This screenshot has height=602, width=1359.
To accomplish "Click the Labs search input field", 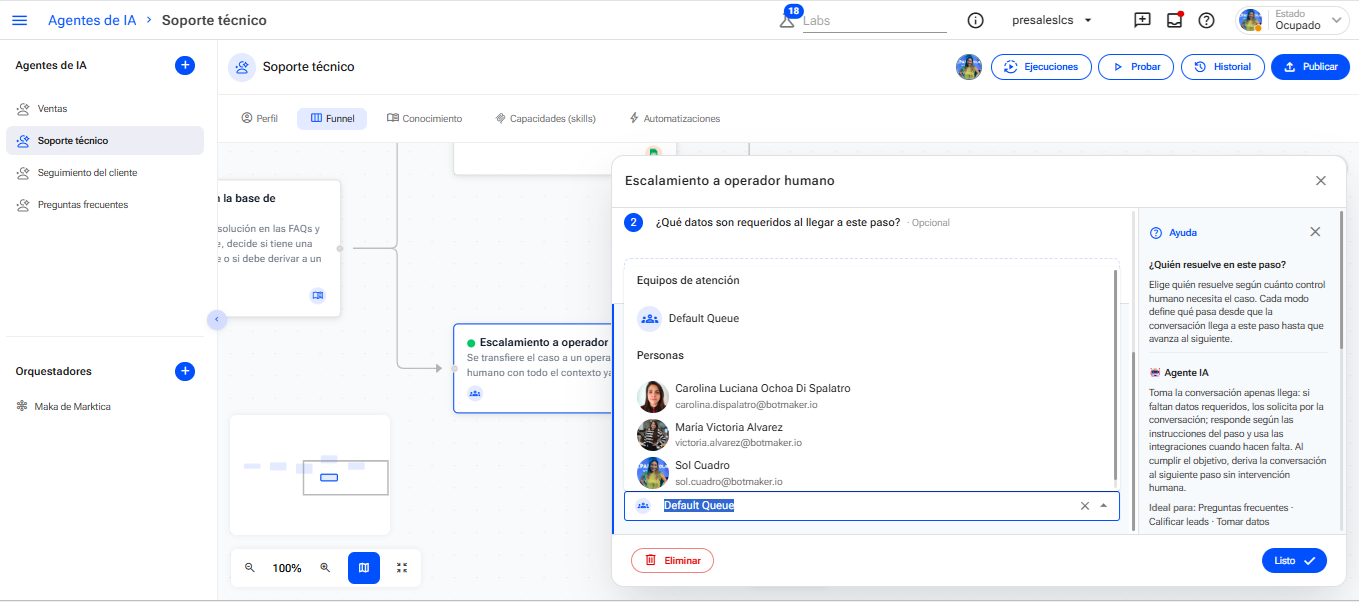I will click(874, 20).
